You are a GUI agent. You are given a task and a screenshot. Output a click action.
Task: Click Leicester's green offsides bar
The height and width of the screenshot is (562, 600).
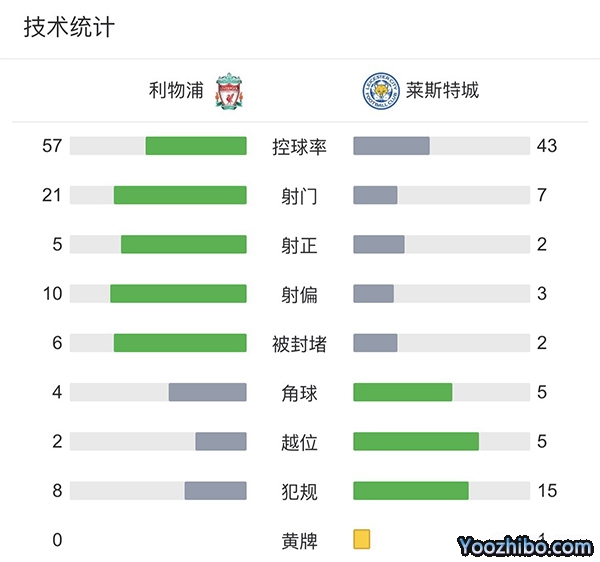[416, 441]
